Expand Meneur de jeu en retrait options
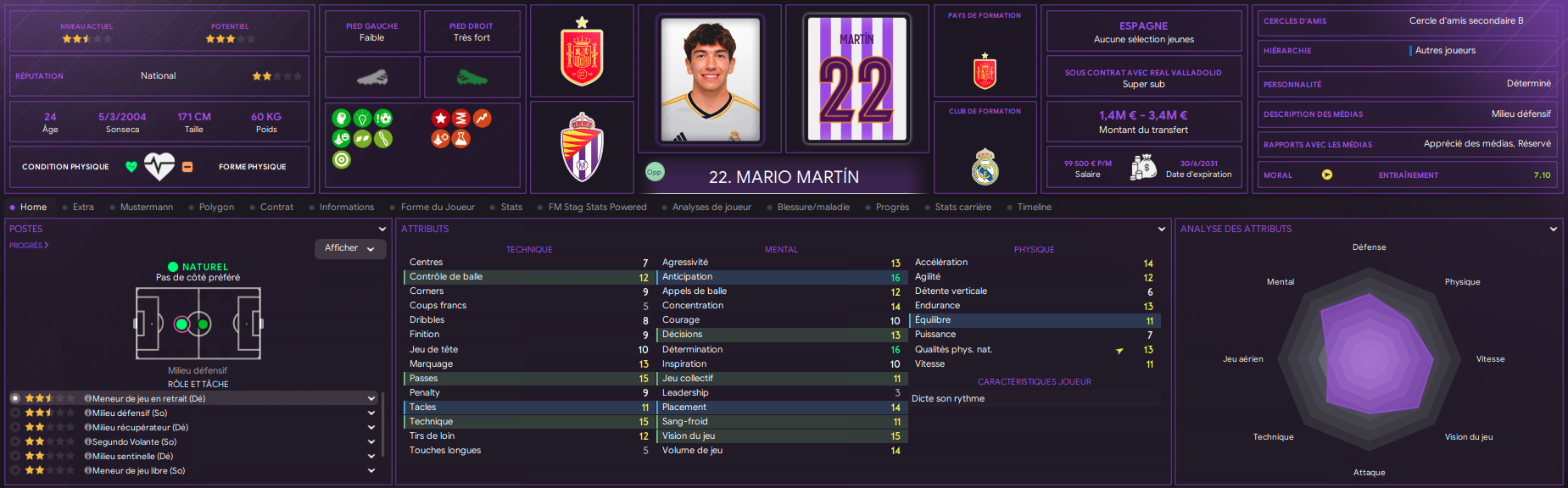This screenshot has width=1568, height=488. pyautogui.click(x=371, y=398)
